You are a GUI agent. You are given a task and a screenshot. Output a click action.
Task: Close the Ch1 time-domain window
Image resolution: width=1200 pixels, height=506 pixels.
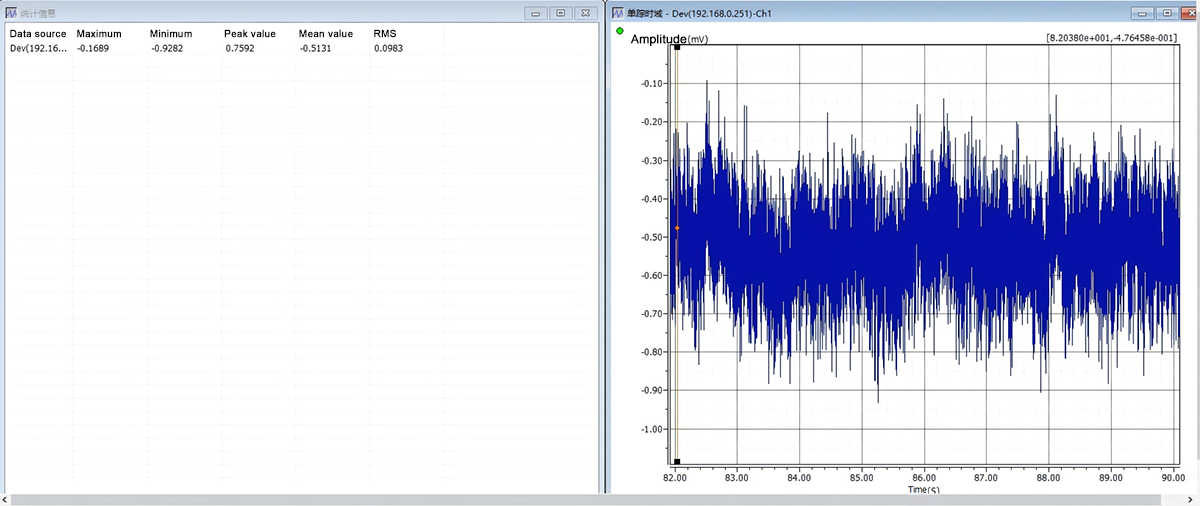pyautogui.click(x=1188, y=13)
